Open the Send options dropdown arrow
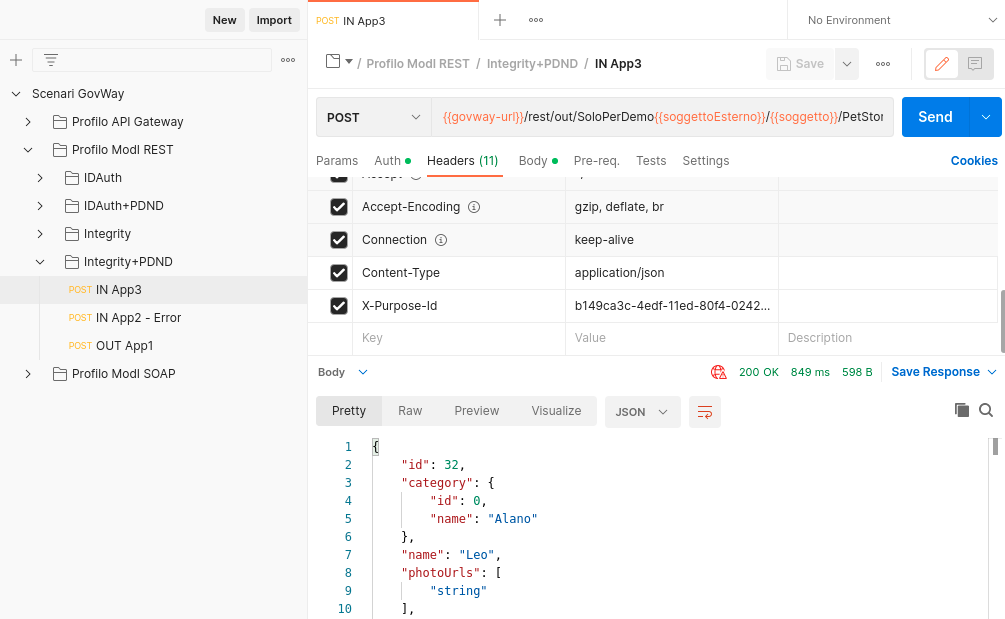 click(986, 117)
